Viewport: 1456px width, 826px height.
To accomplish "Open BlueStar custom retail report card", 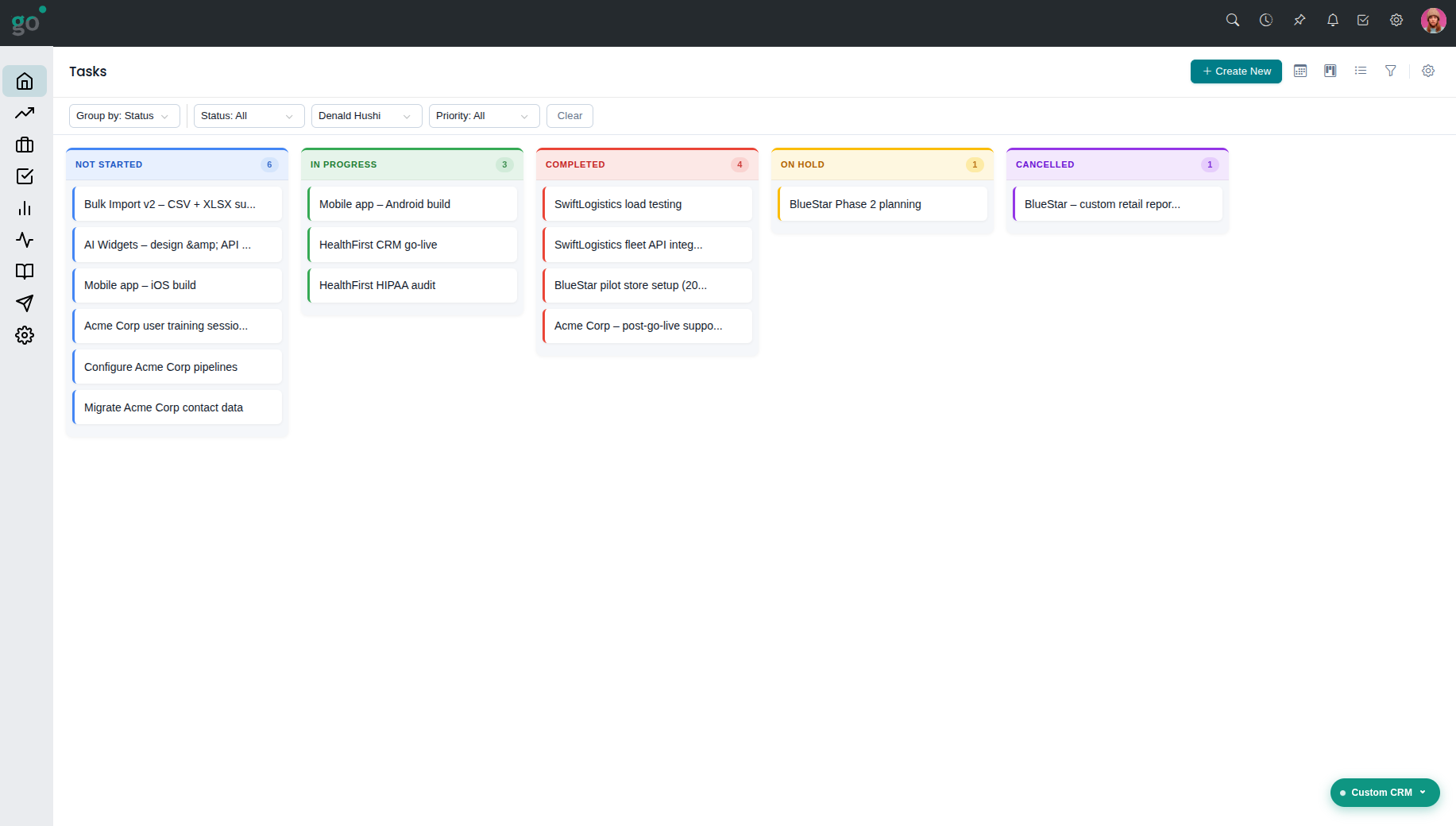I will [1118, 204].
